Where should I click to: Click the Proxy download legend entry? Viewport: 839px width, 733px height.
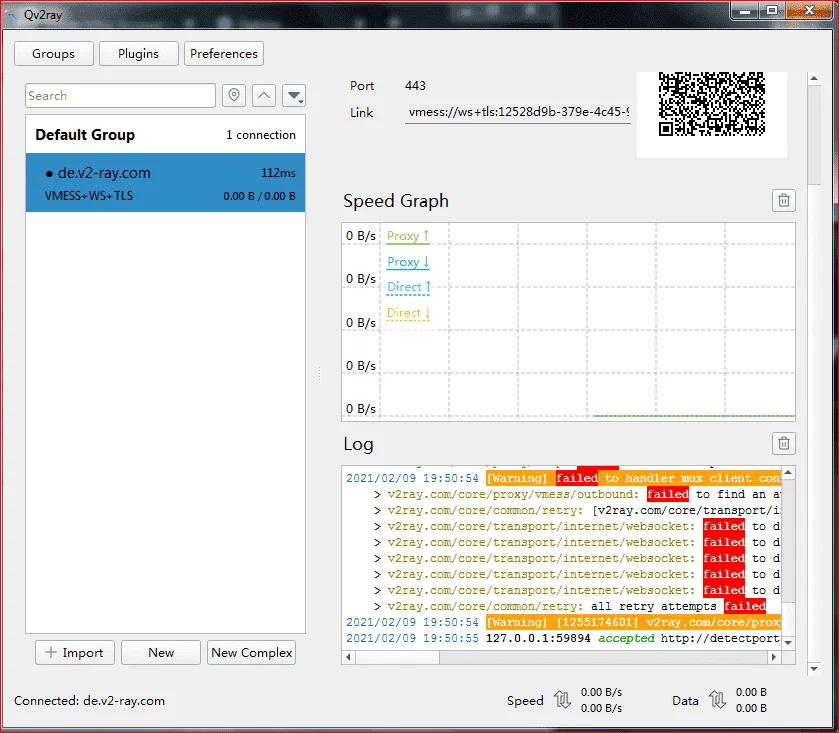[408, 262]
